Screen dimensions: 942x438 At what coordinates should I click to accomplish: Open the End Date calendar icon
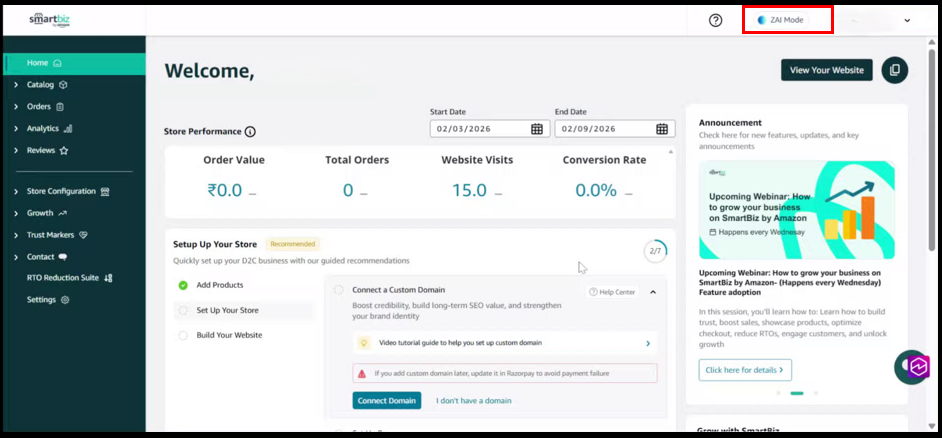click(662, 129)
